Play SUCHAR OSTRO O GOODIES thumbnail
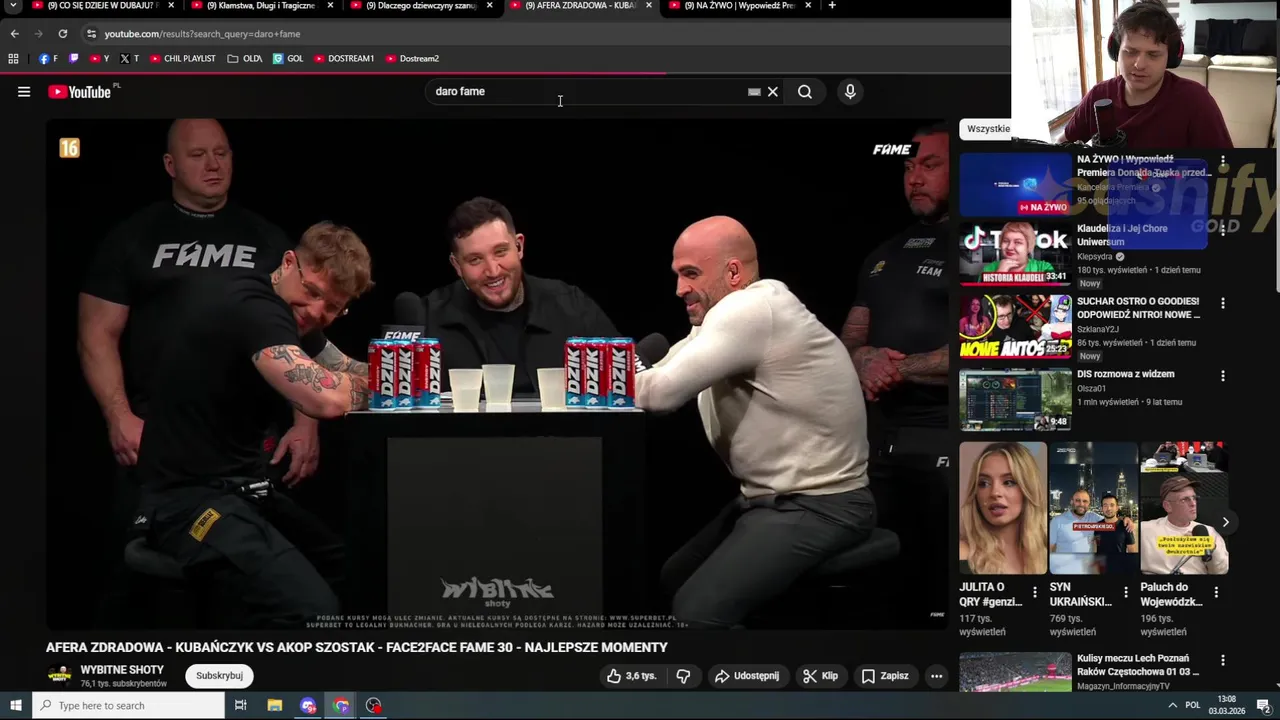1280x720 pixels. coord(1015,327)
